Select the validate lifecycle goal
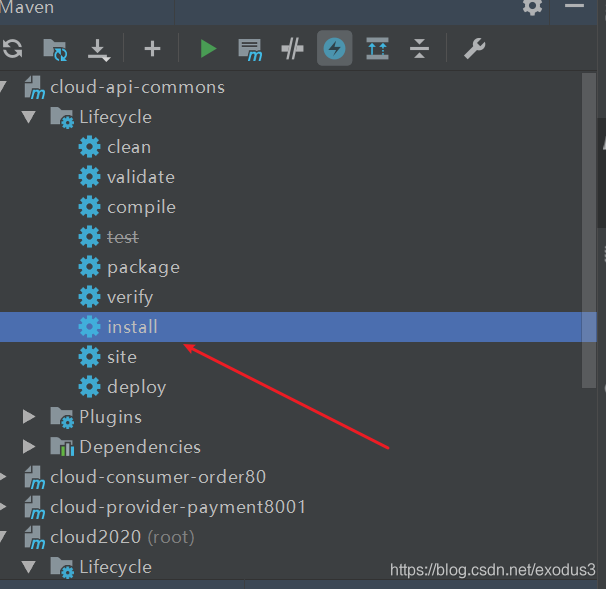The image size is (606, 589). click(x=141, y=177)
